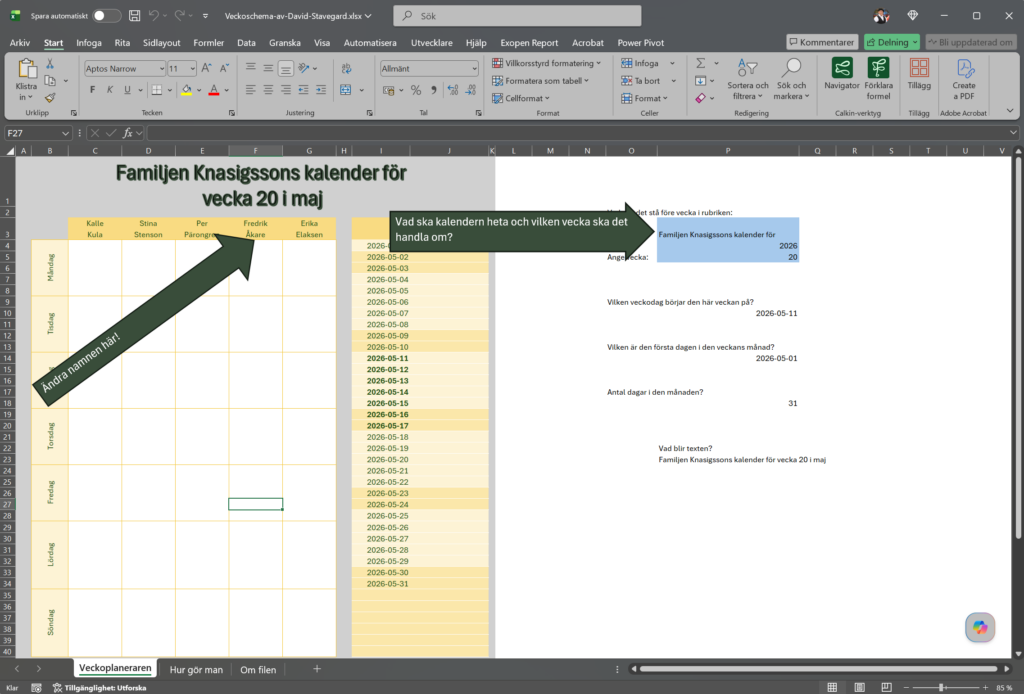This screenshot has width=1024, height=694.
Task: Click the Delning share button
Action: coord(891,42)
